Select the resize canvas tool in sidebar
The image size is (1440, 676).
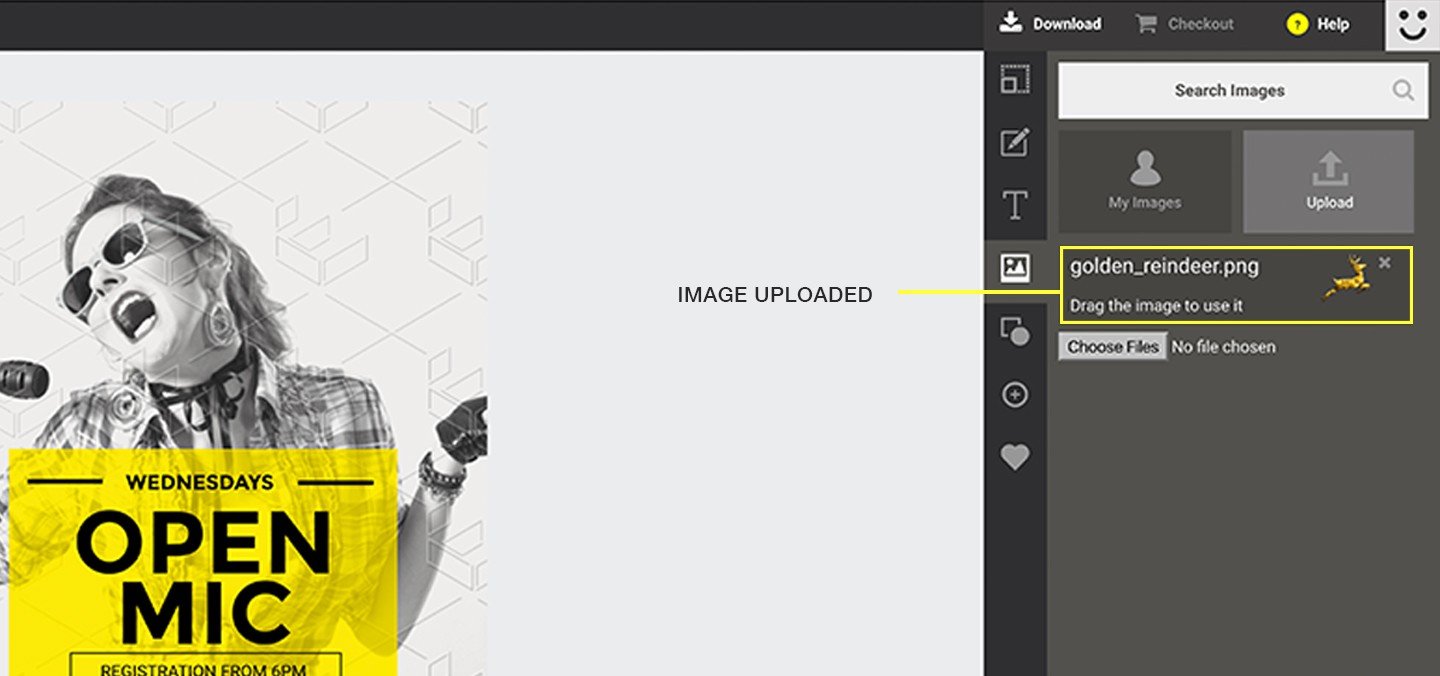[x=1015, y=80]
